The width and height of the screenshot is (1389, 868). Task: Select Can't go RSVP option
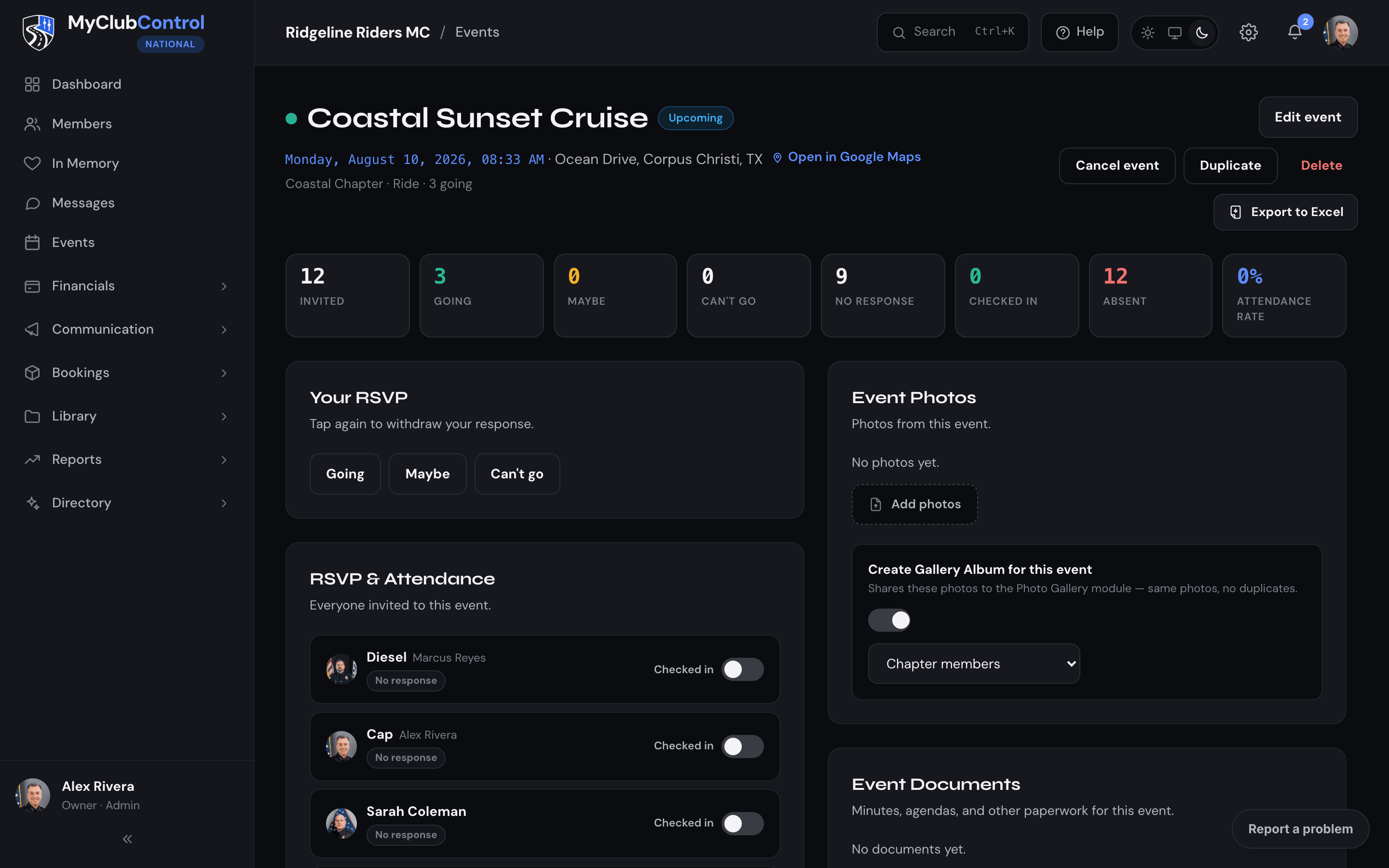point(517,474)
